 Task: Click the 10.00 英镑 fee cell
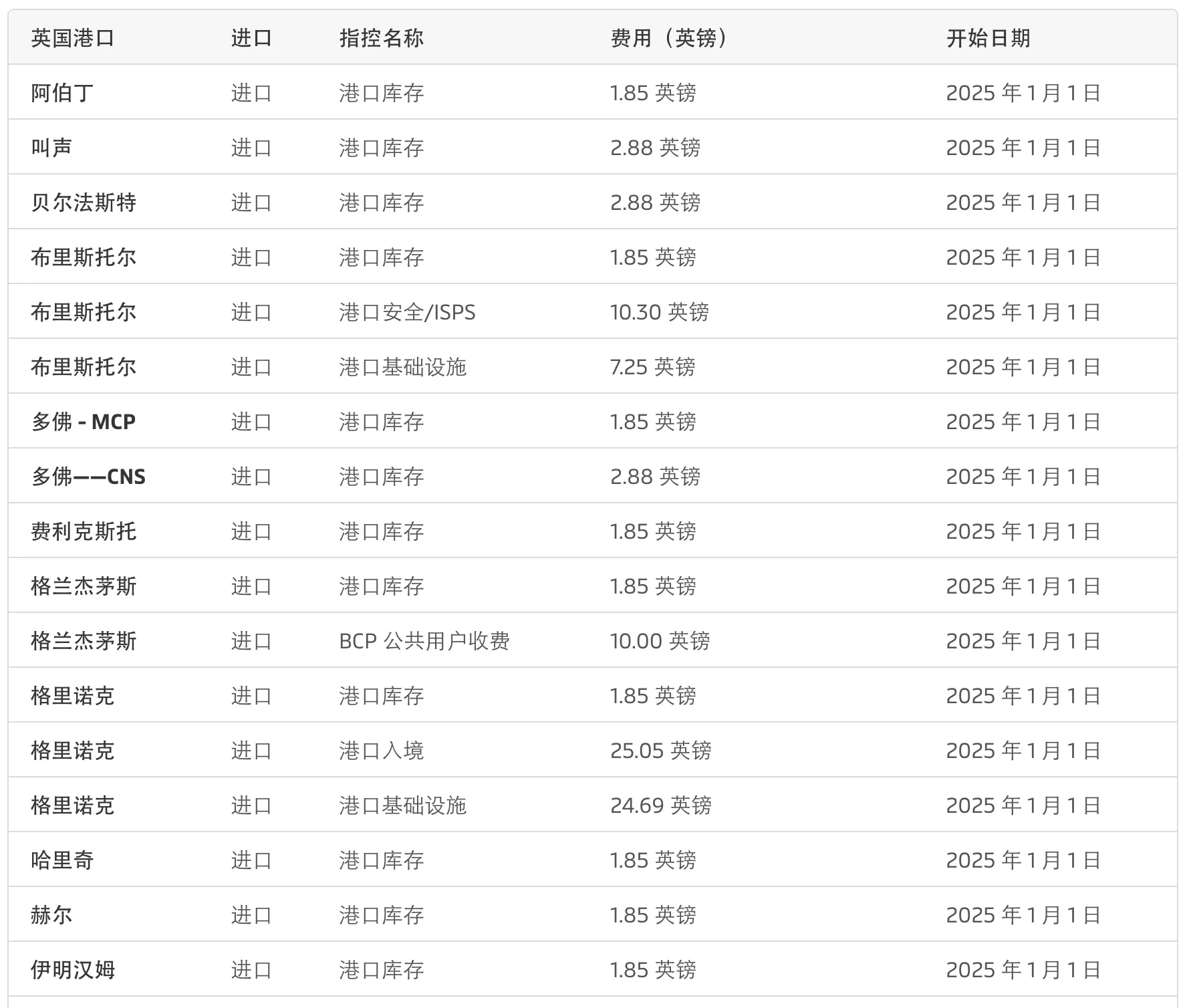(x=660, y=641)
